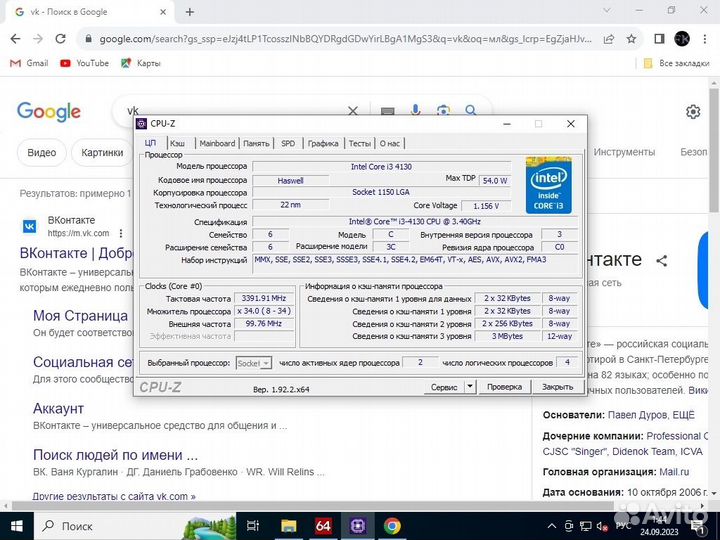Viewport: 720px width, 540px height.
Task: Open the Инструменты search tools
Action: tap(624, 152)
